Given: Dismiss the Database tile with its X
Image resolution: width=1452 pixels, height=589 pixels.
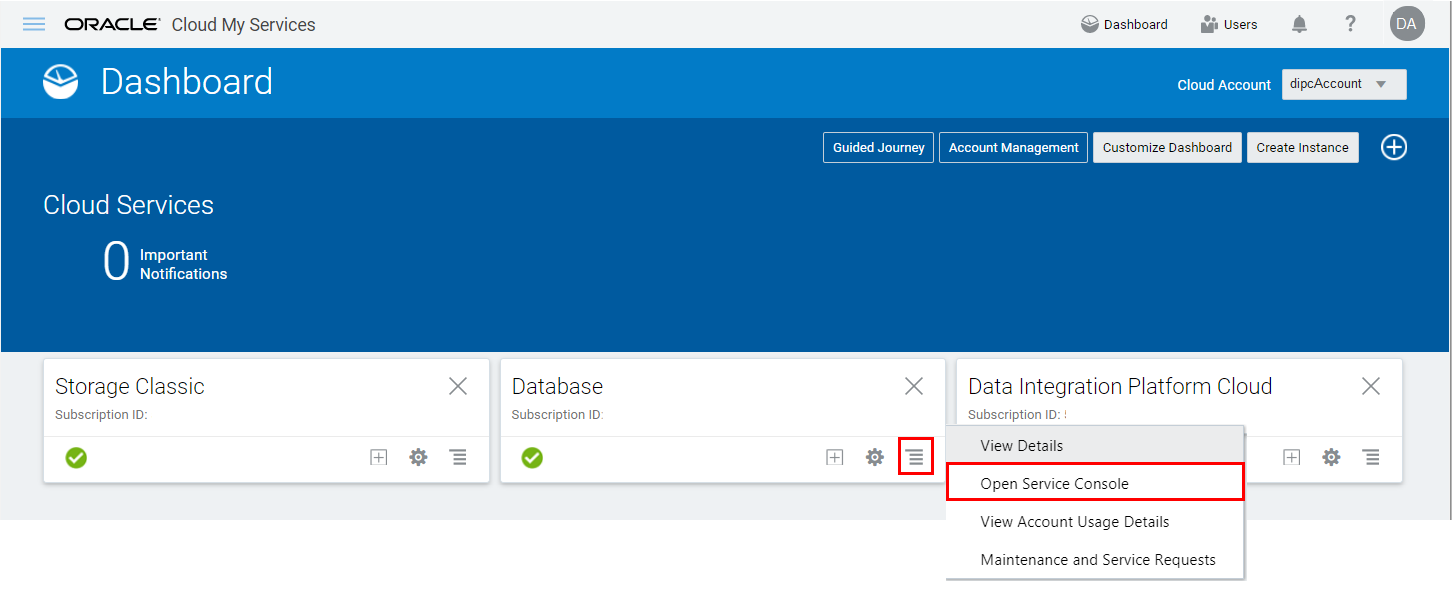Looking at the screenshot, I should pos(913,385).
